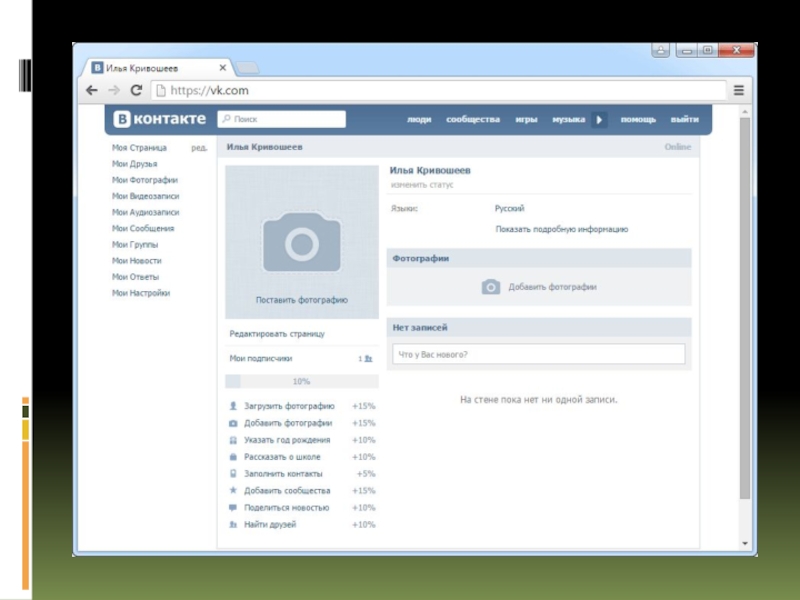This screenshot has height=600, width=800.
Task: Click выйти to log out
Action: [x=685, y=119]
